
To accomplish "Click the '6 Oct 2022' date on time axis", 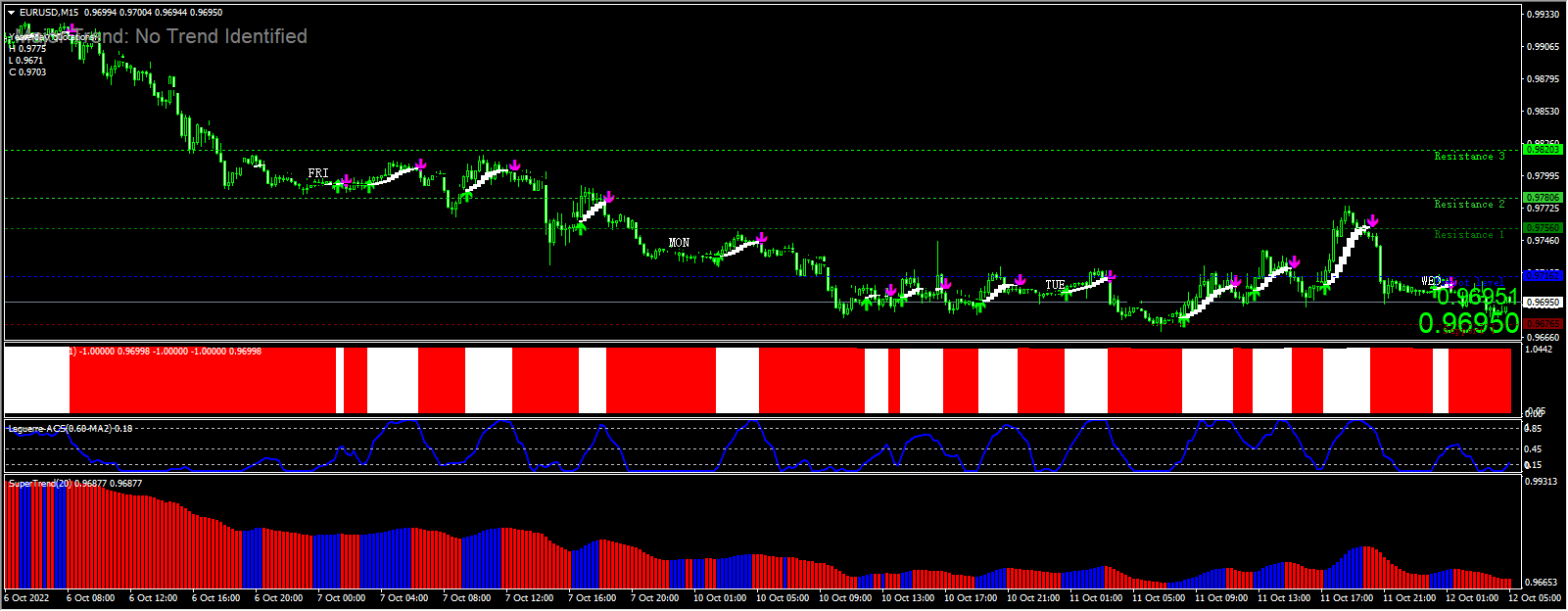I will (x=27, y=597).
